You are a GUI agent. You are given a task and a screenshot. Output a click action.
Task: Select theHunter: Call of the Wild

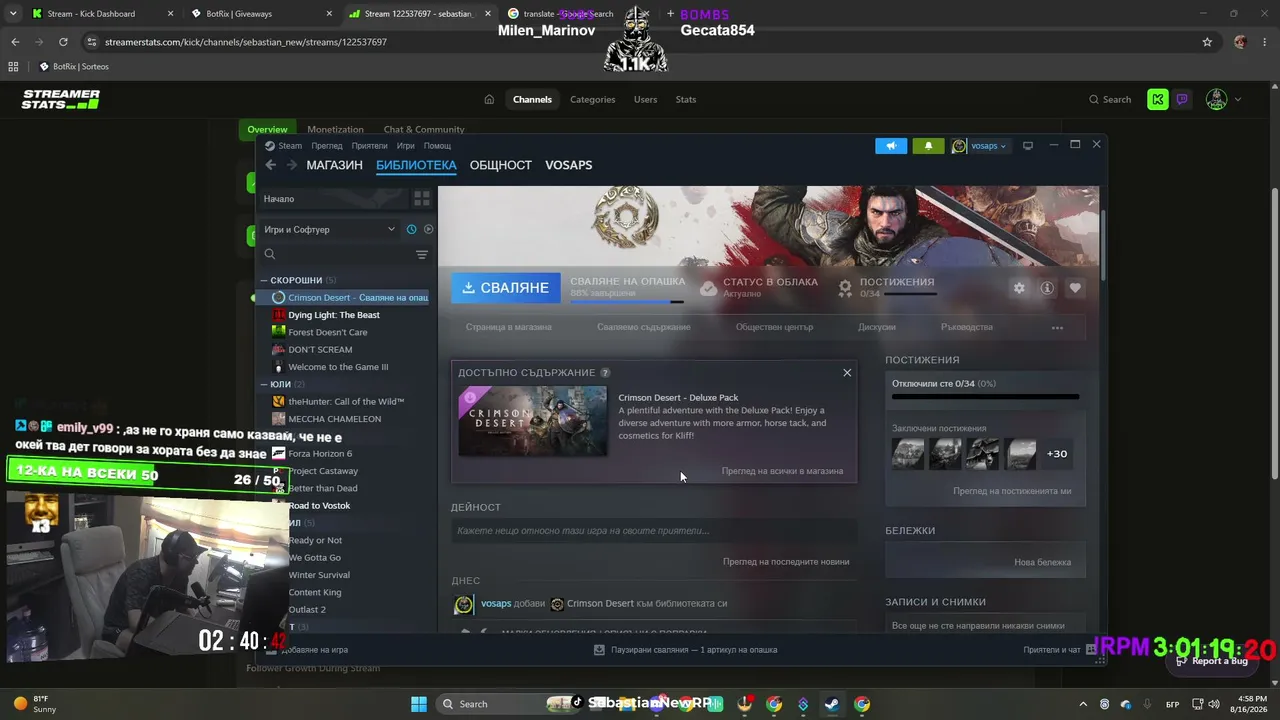(346, 401)
